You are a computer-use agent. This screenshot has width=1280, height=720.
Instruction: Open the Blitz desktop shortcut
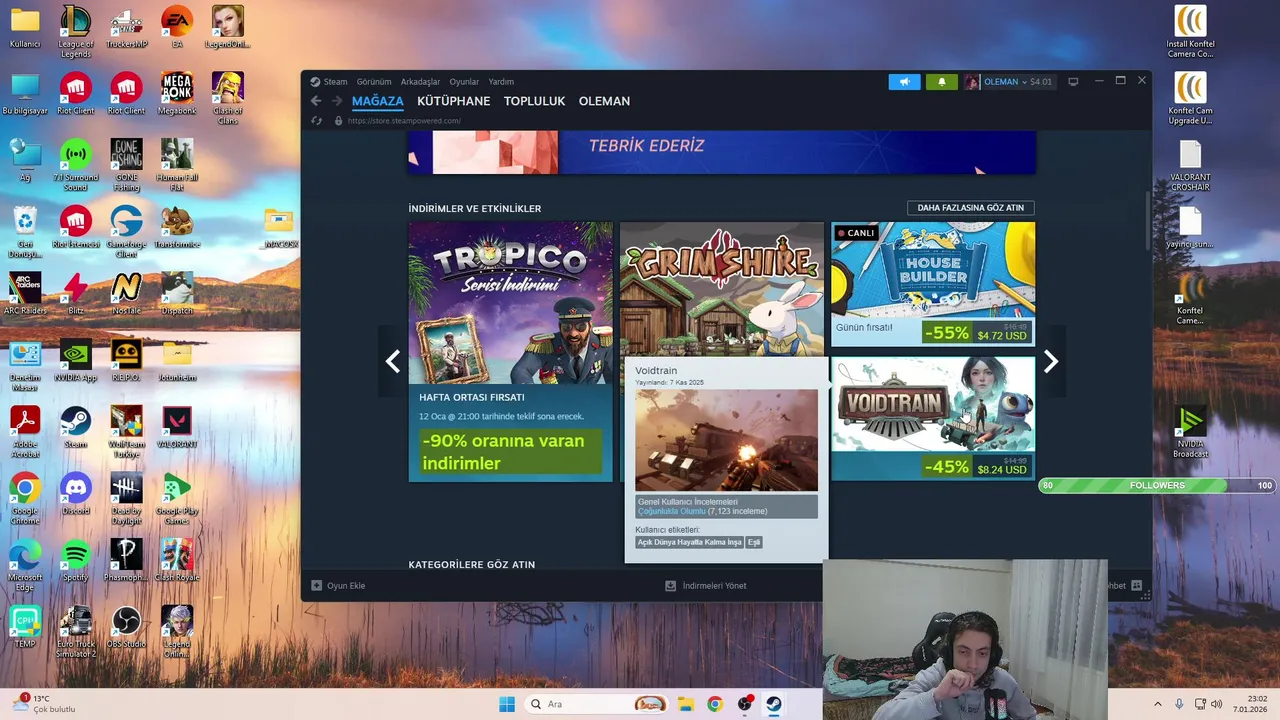point(76,294)
